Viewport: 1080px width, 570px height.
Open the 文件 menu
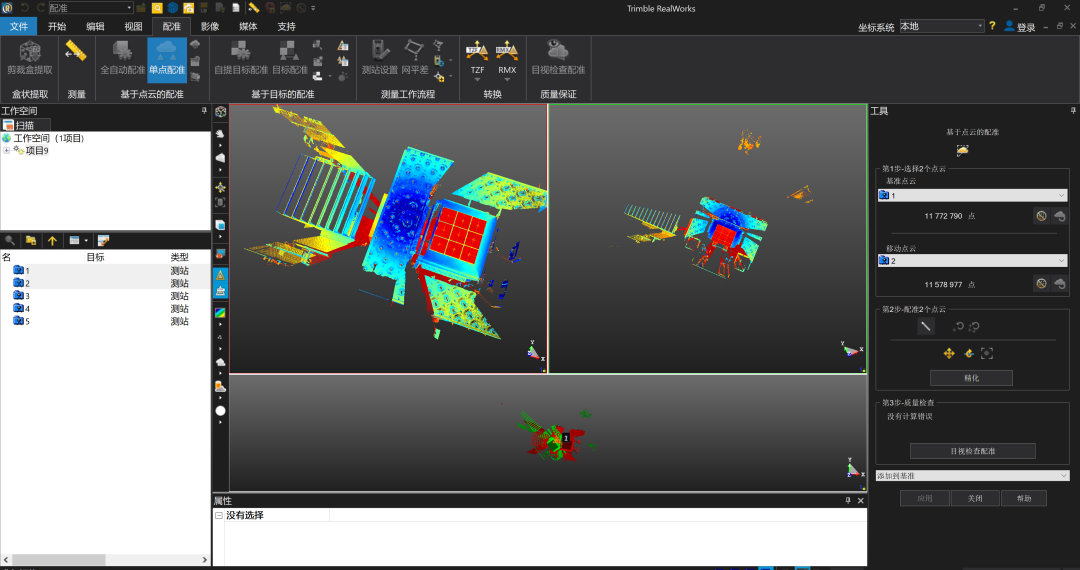click(x=19, y=26)
